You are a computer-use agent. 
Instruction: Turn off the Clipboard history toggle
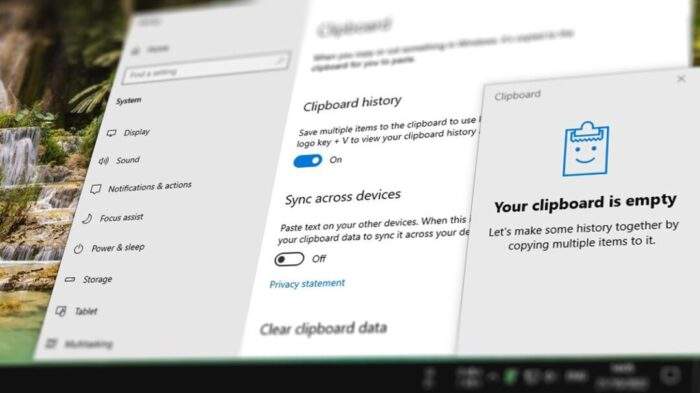[308, 161]
